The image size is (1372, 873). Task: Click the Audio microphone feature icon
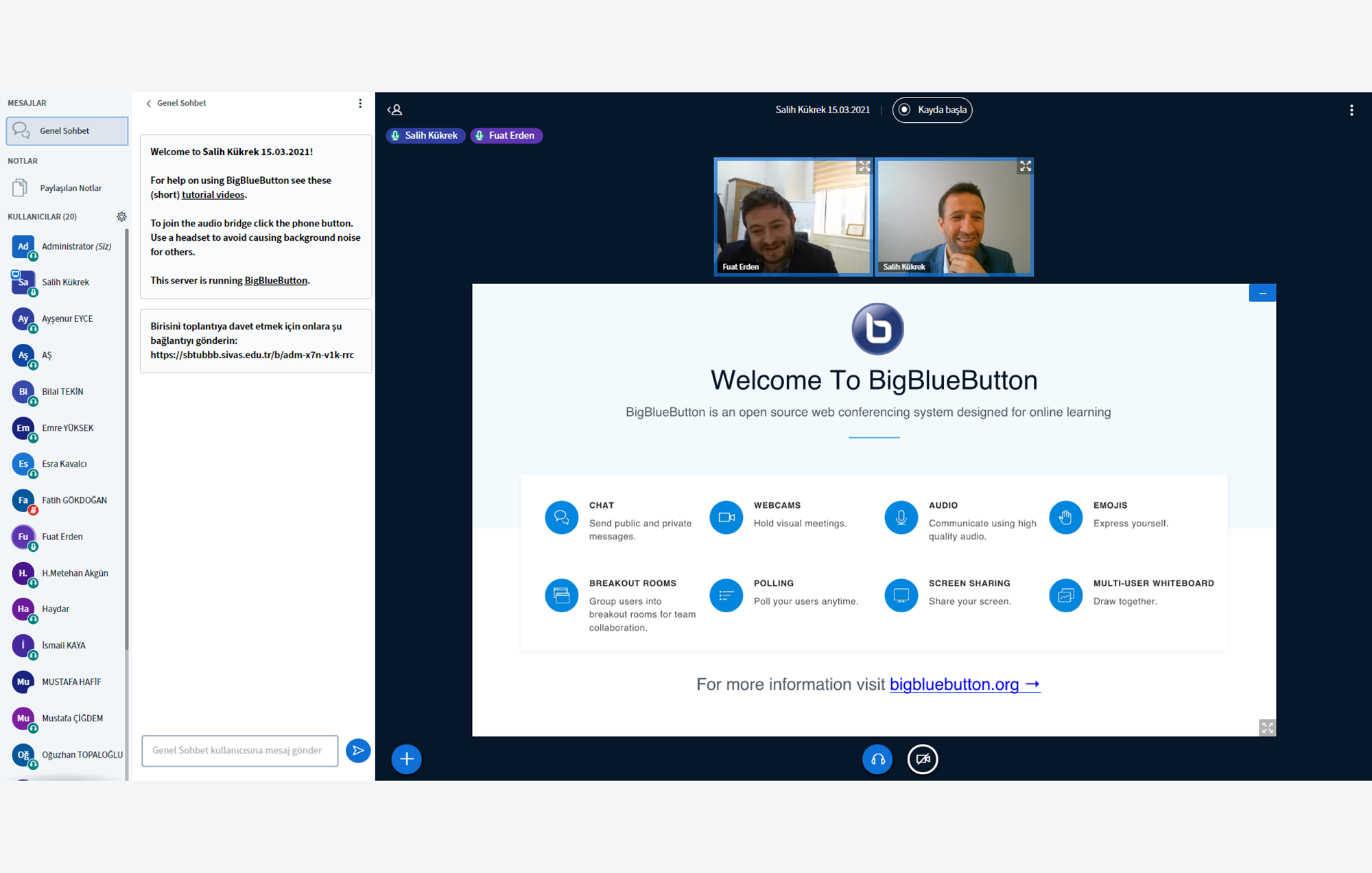click(x=901, y=517)
